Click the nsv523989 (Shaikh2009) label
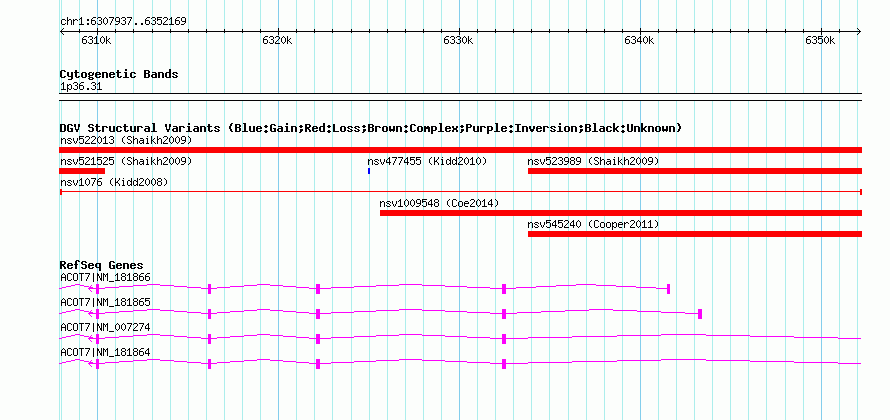This screenshot has height=420, width=890. tap(594, 161)
